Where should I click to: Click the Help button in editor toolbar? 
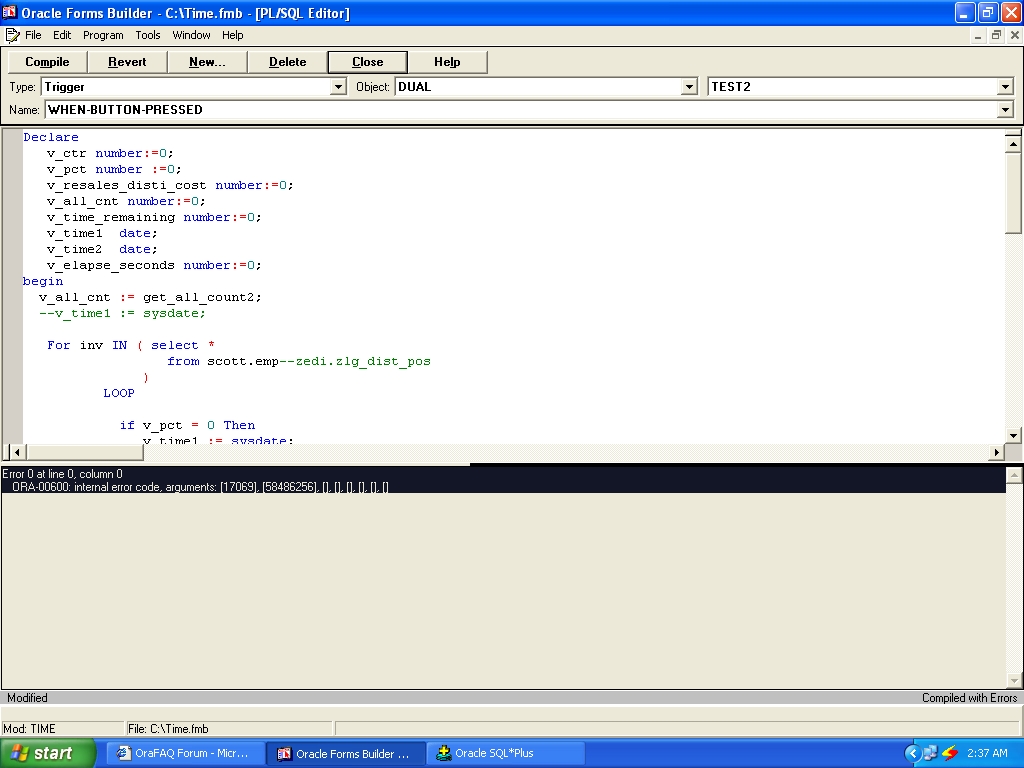click(x=447, y=62)
